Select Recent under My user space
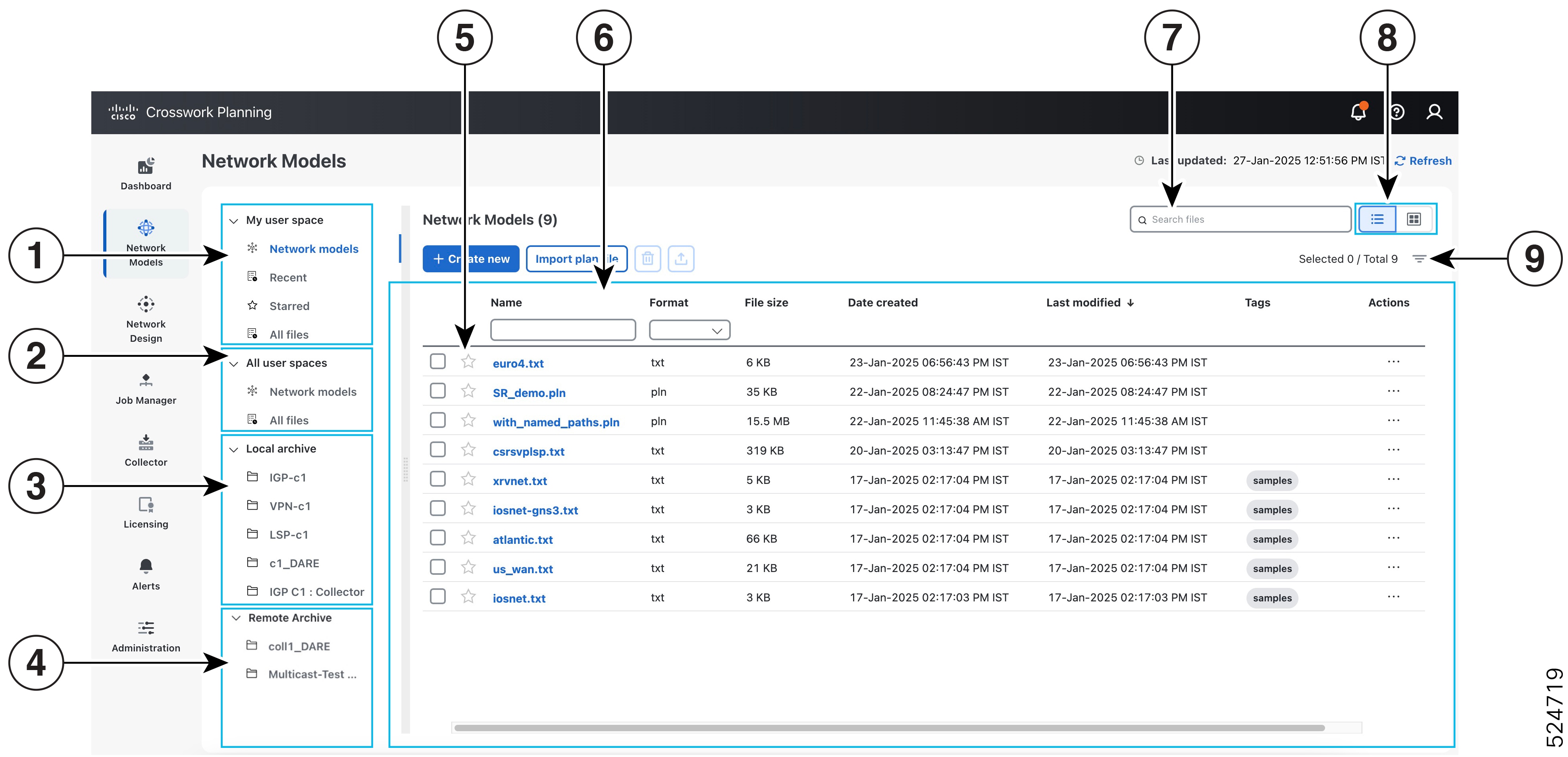1568x757 pixels. pyautogui.click(x=288, y=277)
